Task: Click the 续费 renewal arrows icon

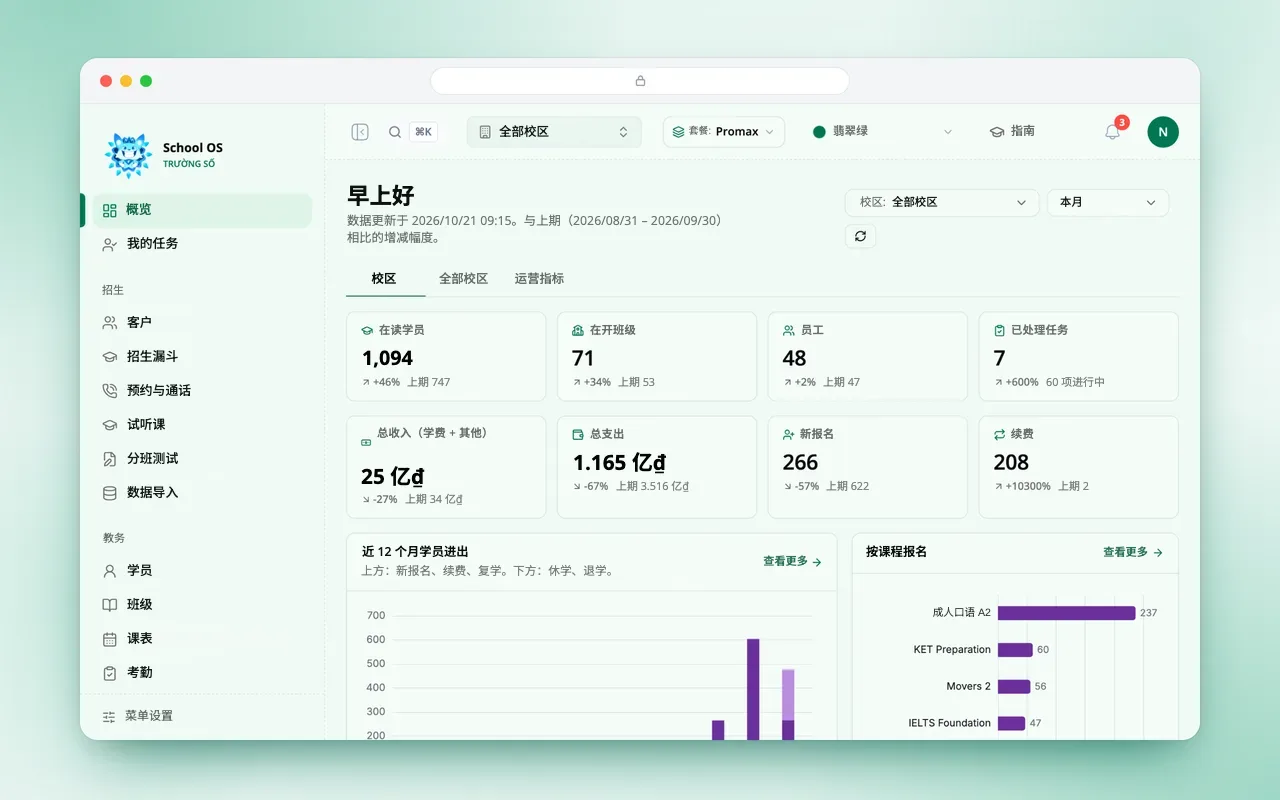Action: point(999,434)
